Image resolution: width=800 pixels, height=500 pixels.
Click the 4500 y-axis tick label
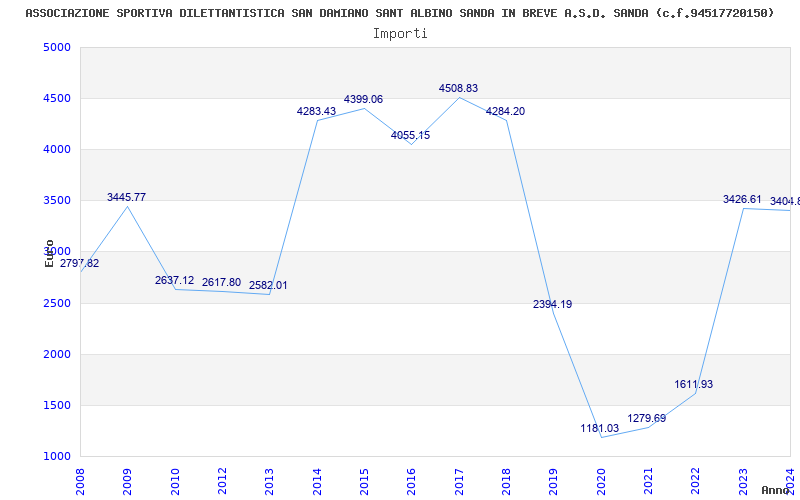click(57, 98)
